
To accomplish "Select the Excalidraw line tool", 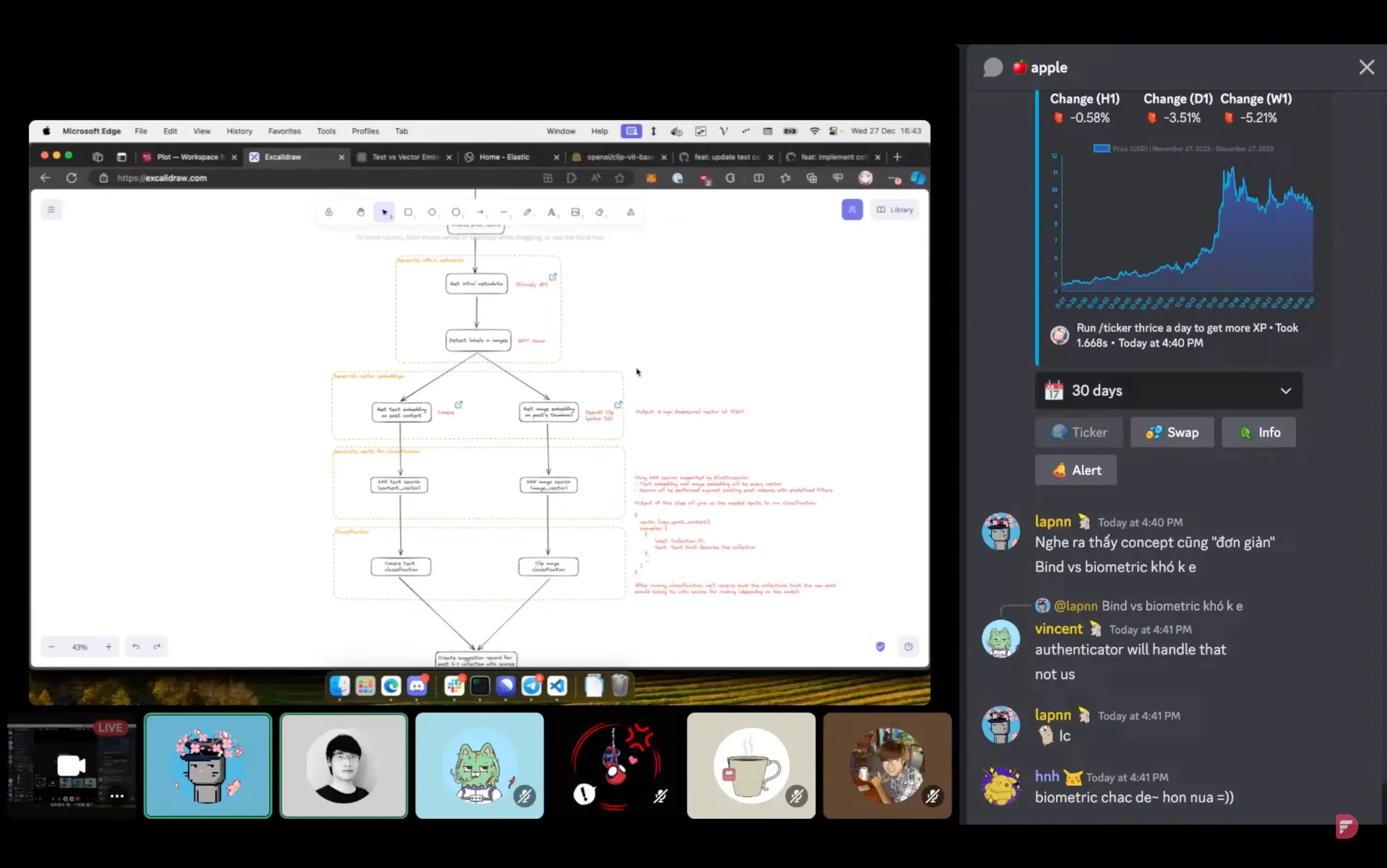I will 503,212.
